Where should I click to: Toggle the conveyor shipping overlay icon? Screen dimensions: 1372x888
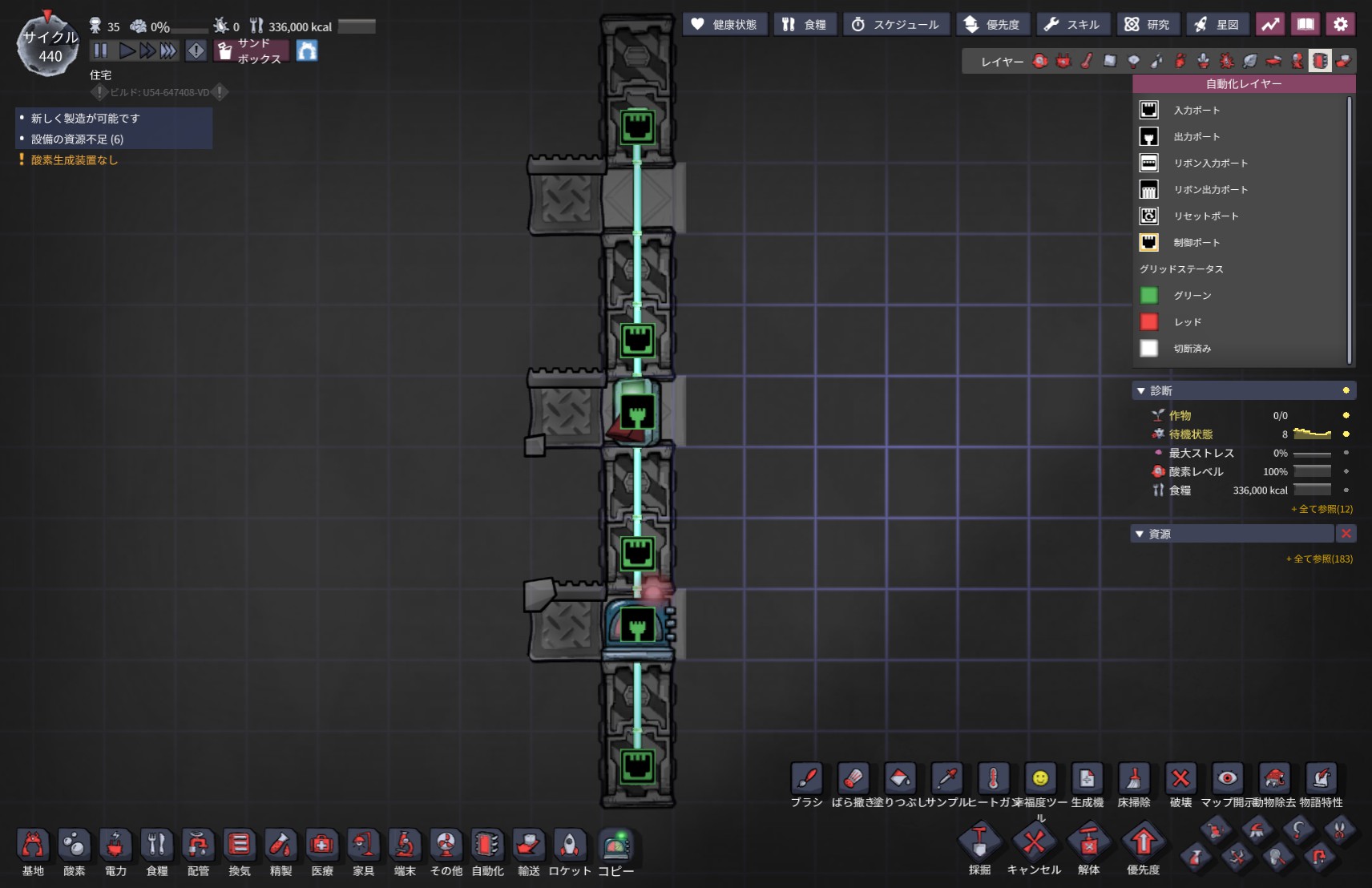pos(1343,61)
